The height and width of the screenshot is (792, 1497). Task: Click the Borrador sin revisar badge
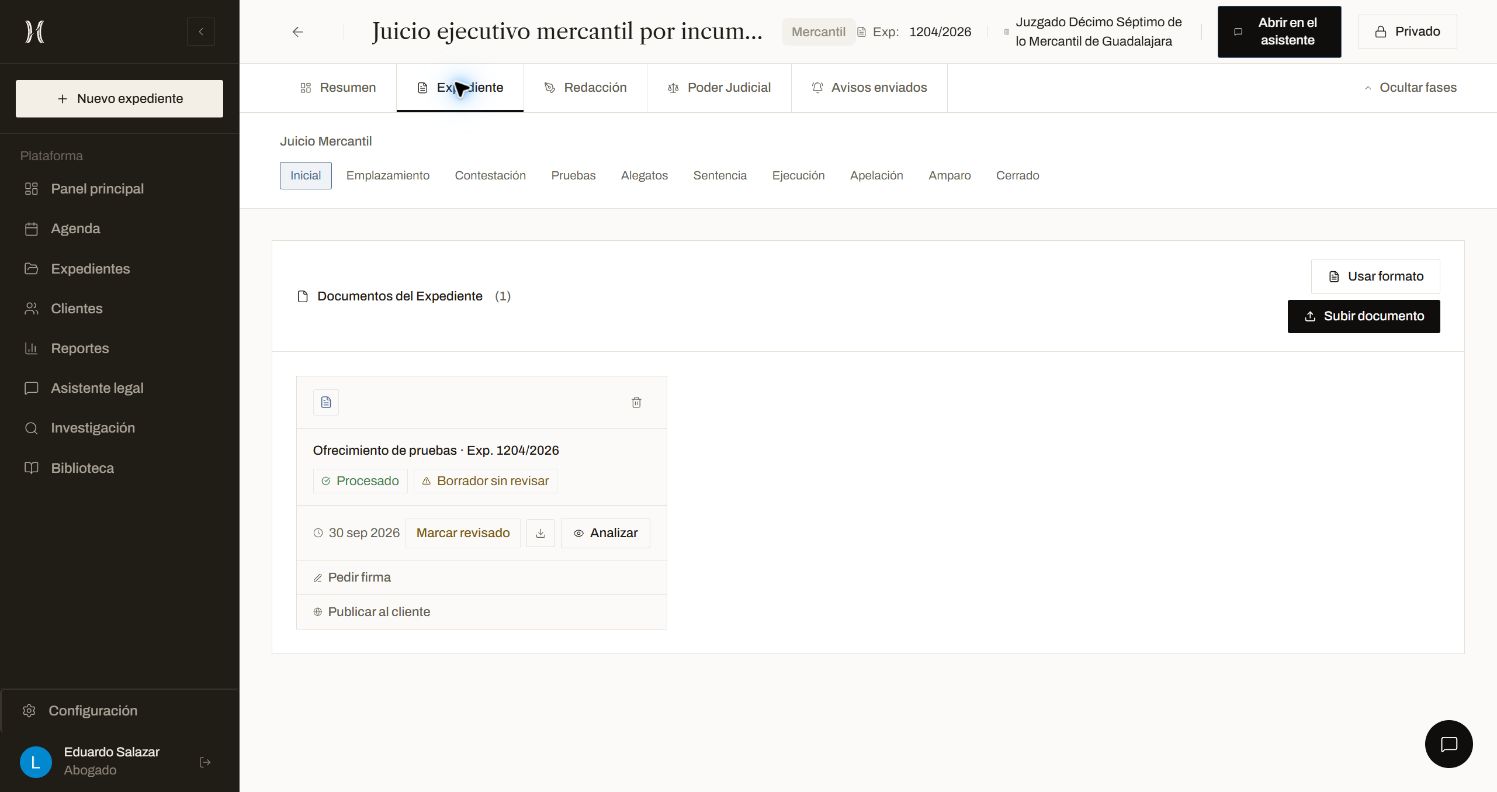[x=486, y=481]
